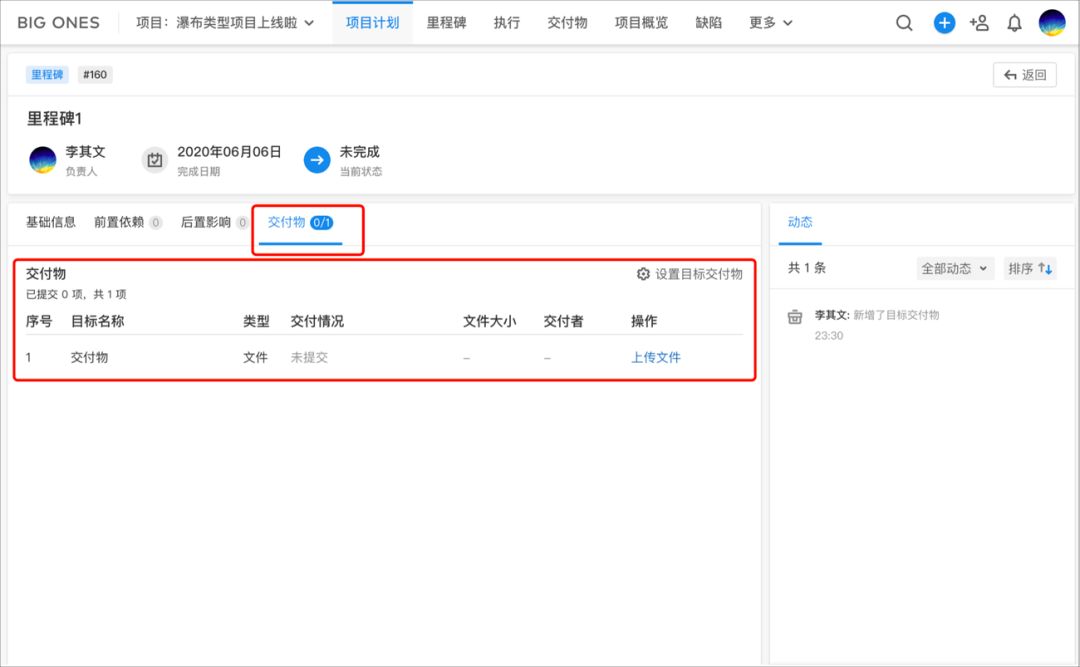Select the 基础信息 sub-tab
The height and width of the screenshot is (667, 1080).
(x=50, y=222)
